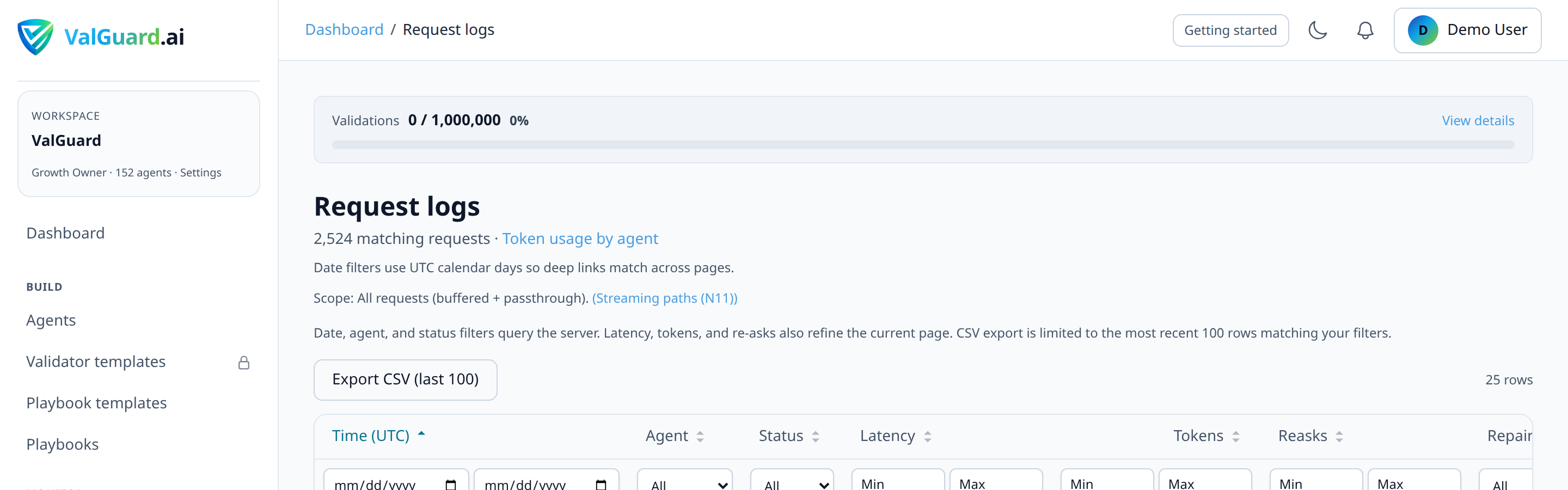Viewport: 1568px width, 490px height.
Task: Click the ValGuard workspace name
Action: pos(66,140)
